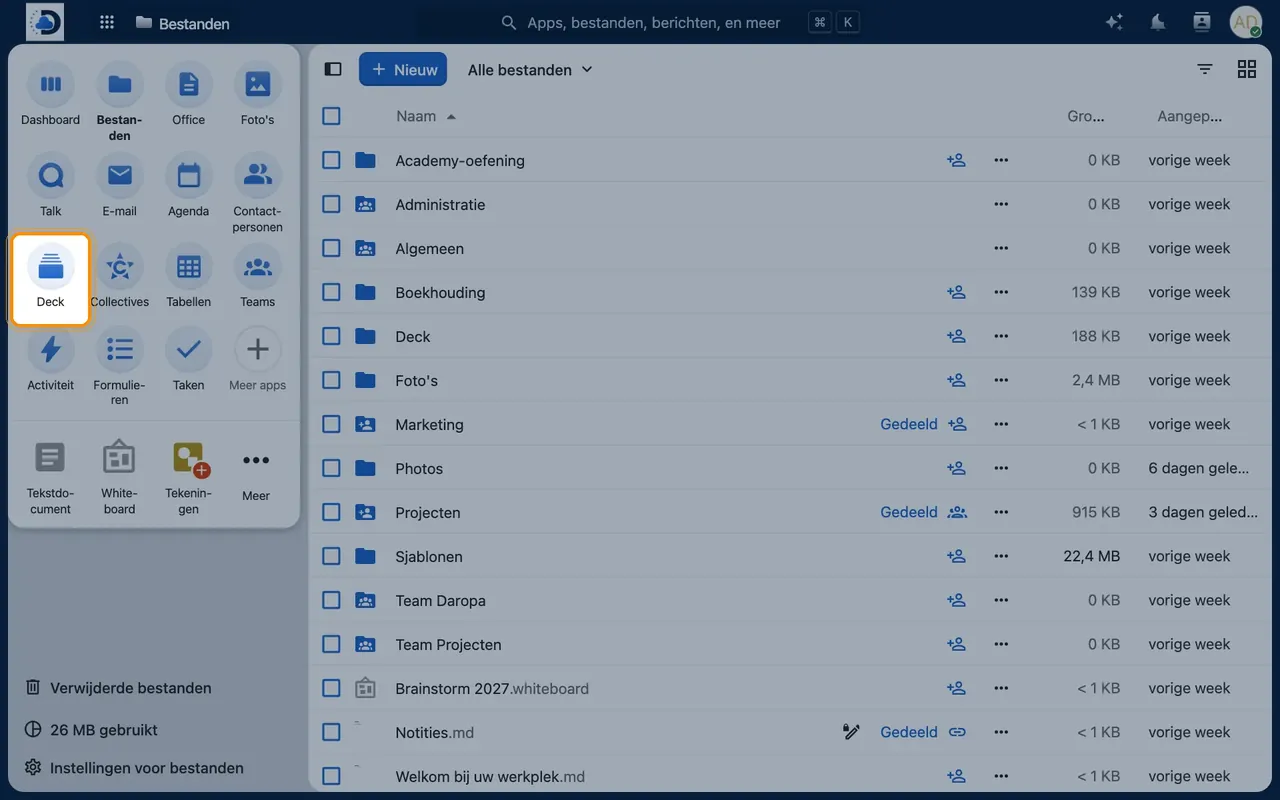Tick the Sjablonen folder checkbox
This screenshot has width=1280, height=800.
(332, 556)
